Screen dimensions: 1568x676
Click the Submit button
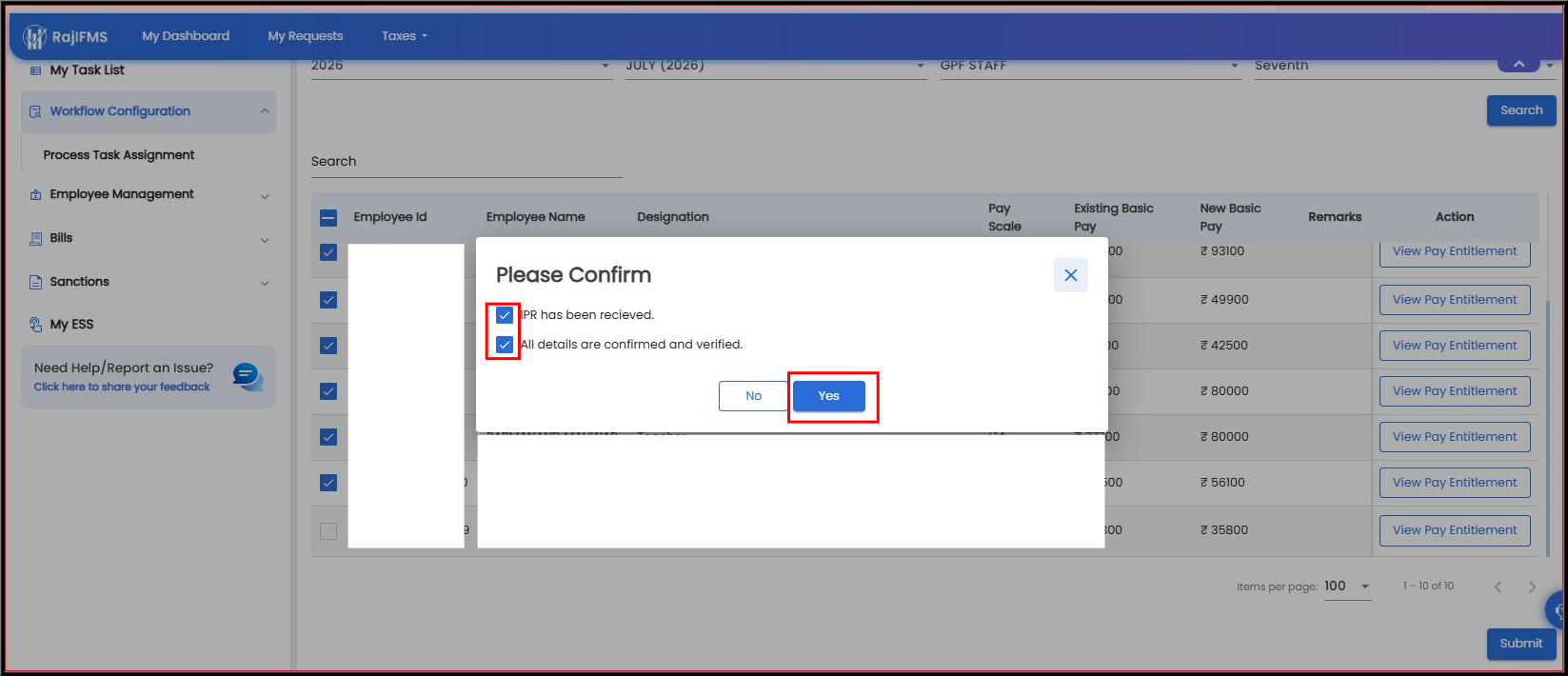[x=1521, y=644]
